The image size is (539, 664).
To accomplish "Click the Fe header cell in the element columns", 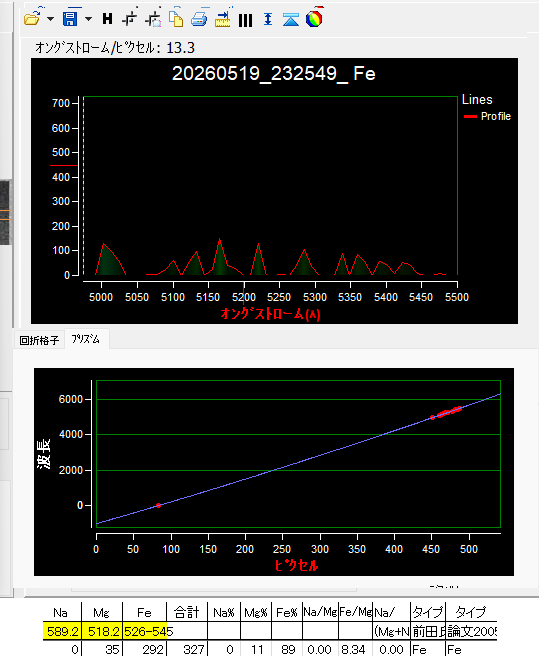I will [144, 612].
